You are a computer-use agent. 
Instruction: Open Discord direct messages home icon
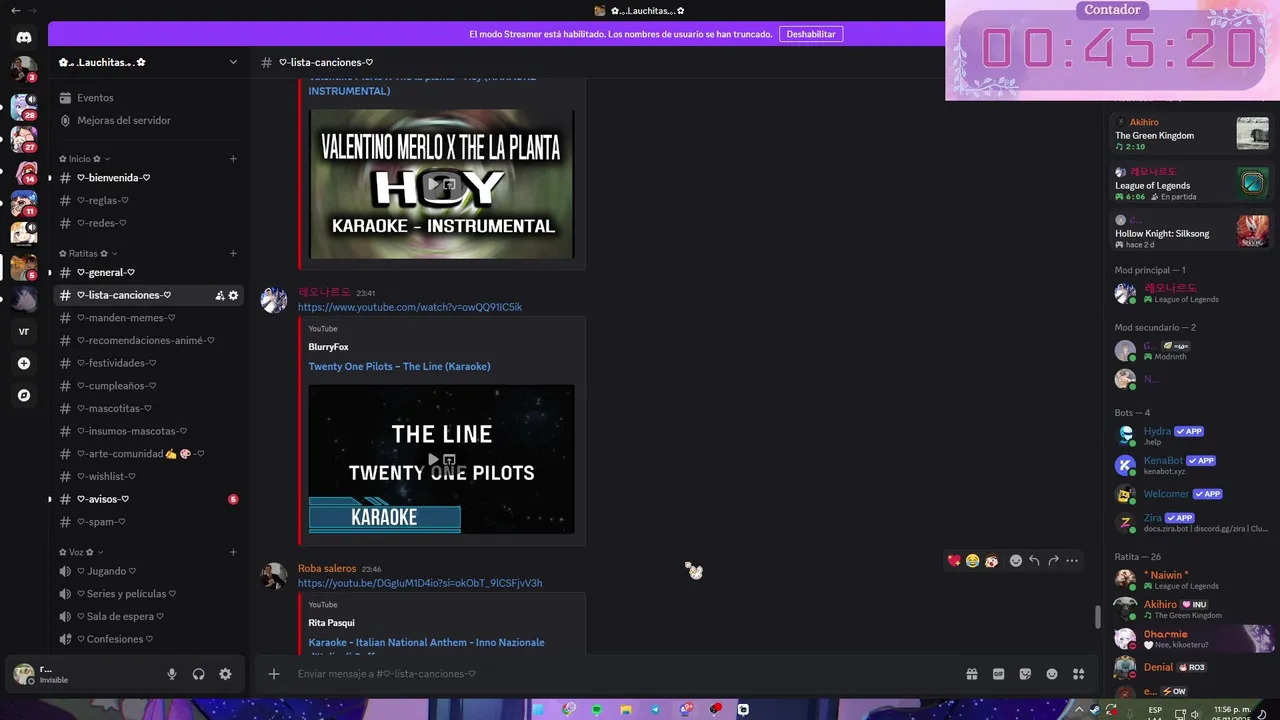24,37
